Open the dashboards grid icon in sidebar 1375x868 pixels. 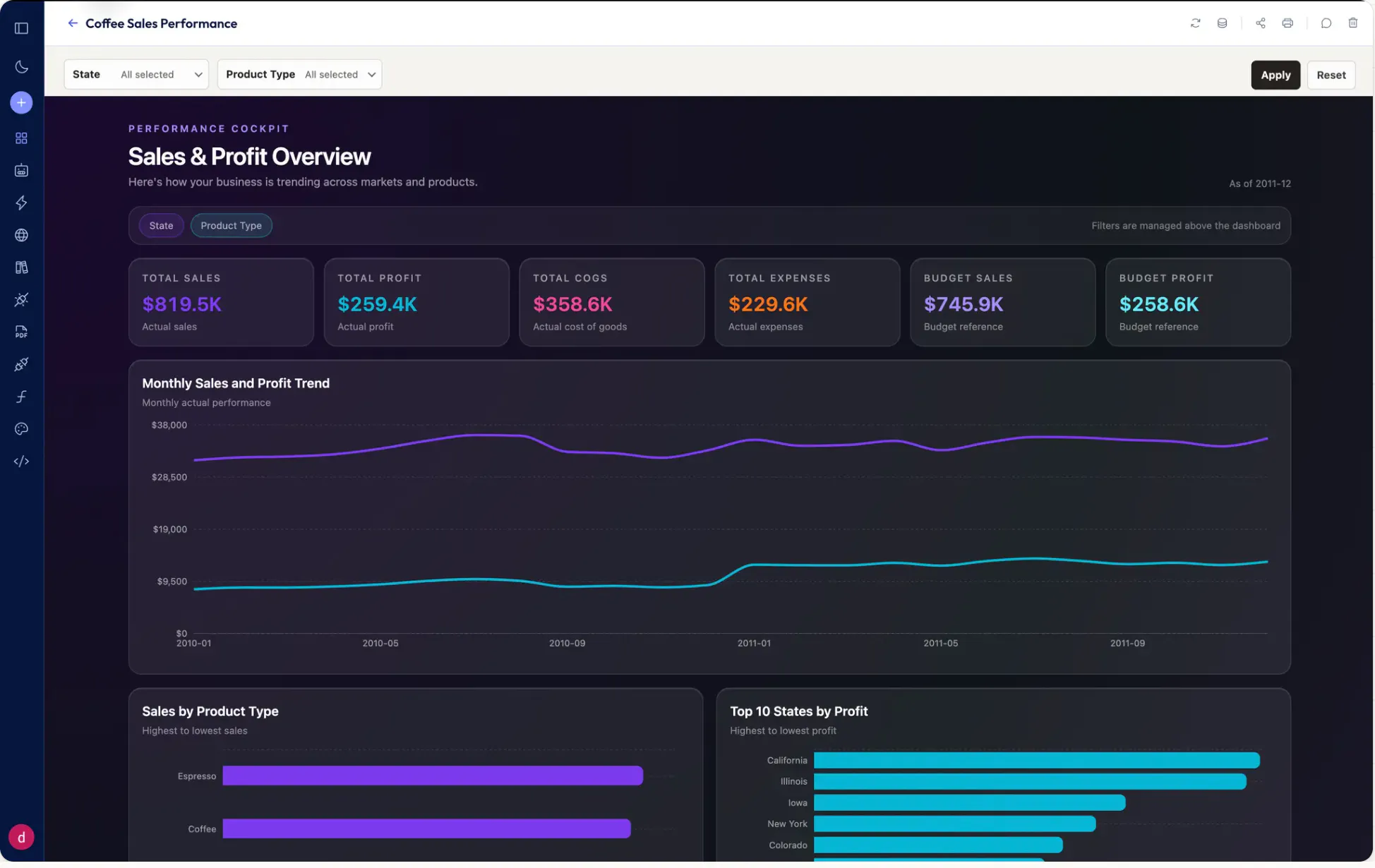point(21,139)
